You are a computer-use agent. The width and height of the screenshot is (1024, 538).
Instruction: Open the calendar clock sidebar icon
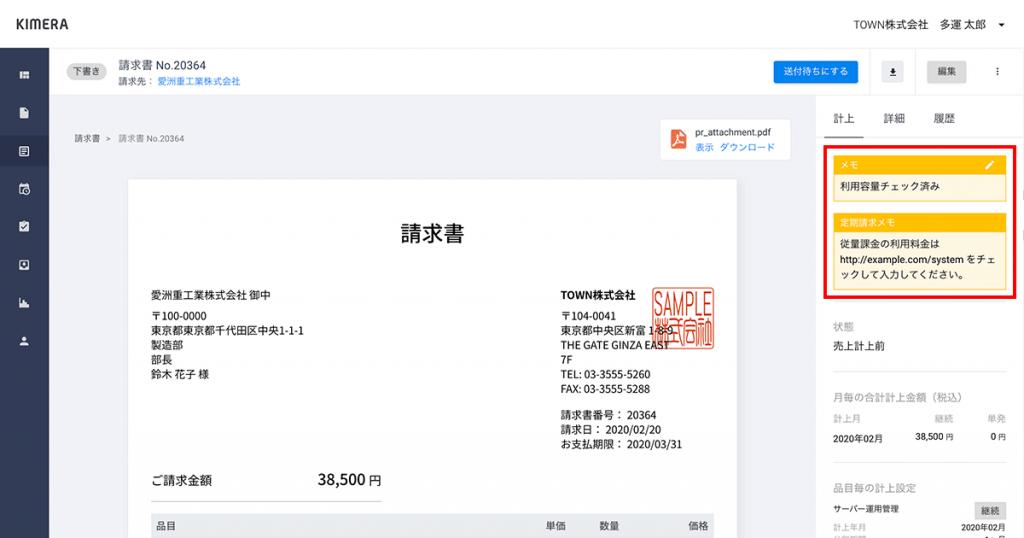pos(24,189)
